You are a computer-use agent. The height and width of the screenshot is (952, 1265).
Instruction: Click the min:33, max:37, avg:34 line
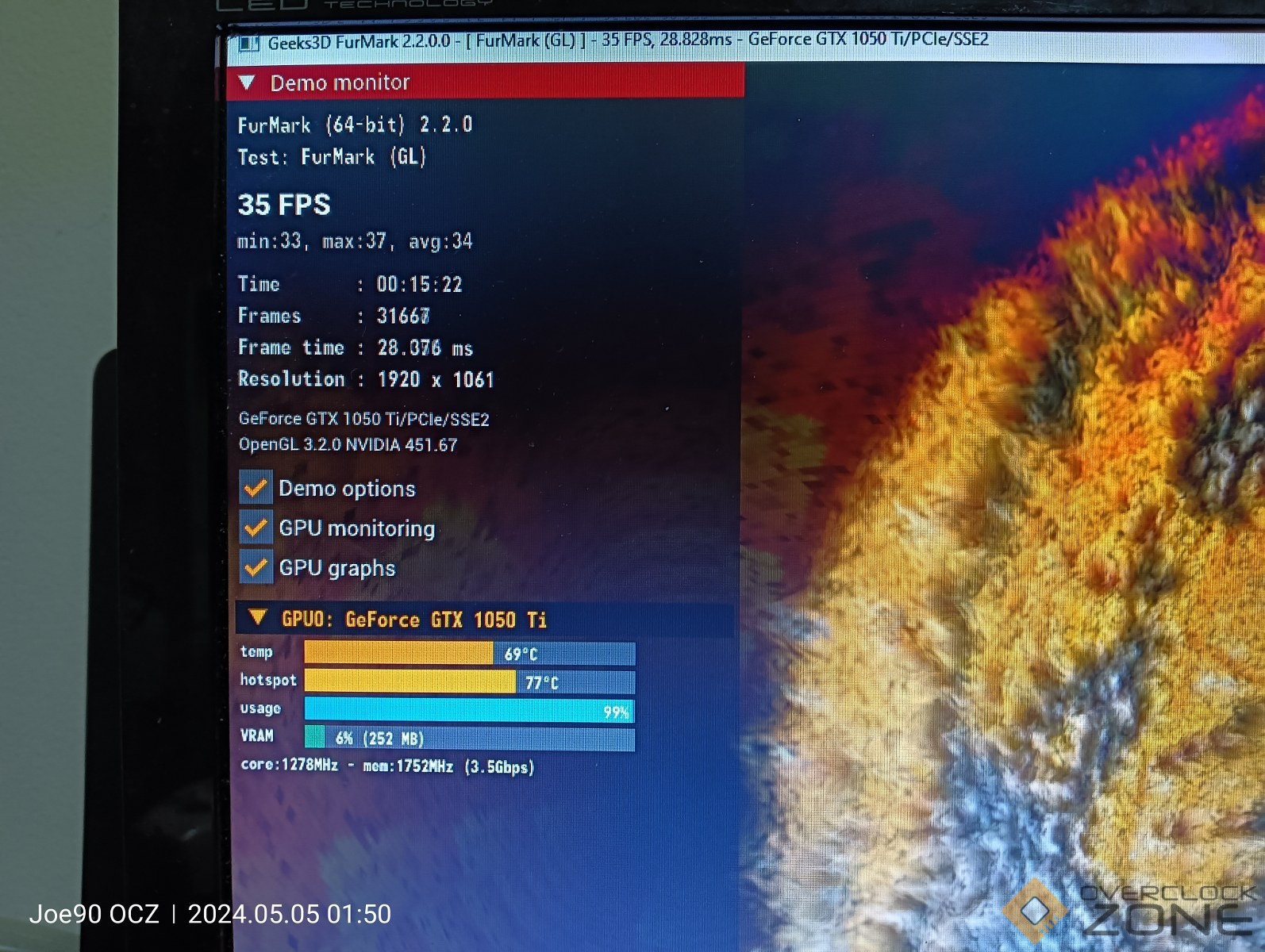355,240
